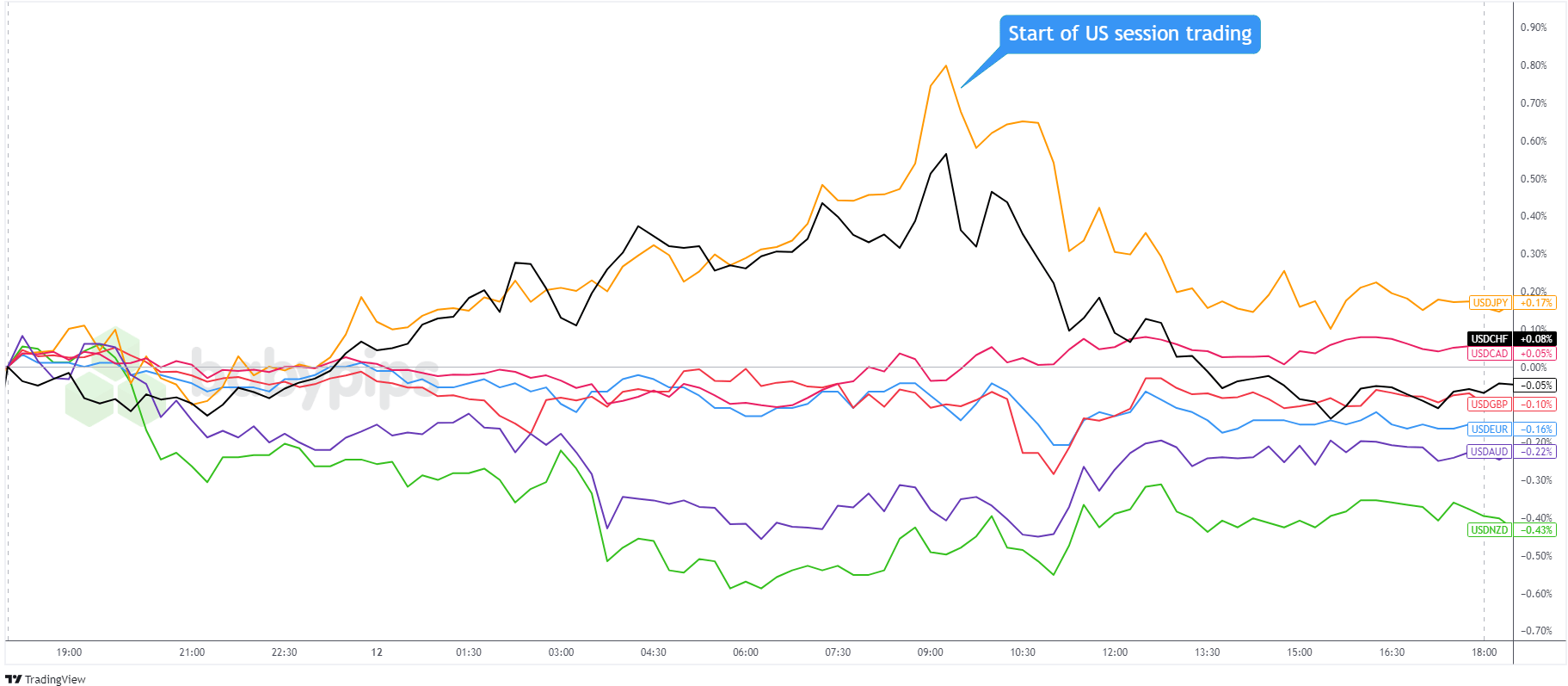Select the USDCHF series label

point(1489,339)
